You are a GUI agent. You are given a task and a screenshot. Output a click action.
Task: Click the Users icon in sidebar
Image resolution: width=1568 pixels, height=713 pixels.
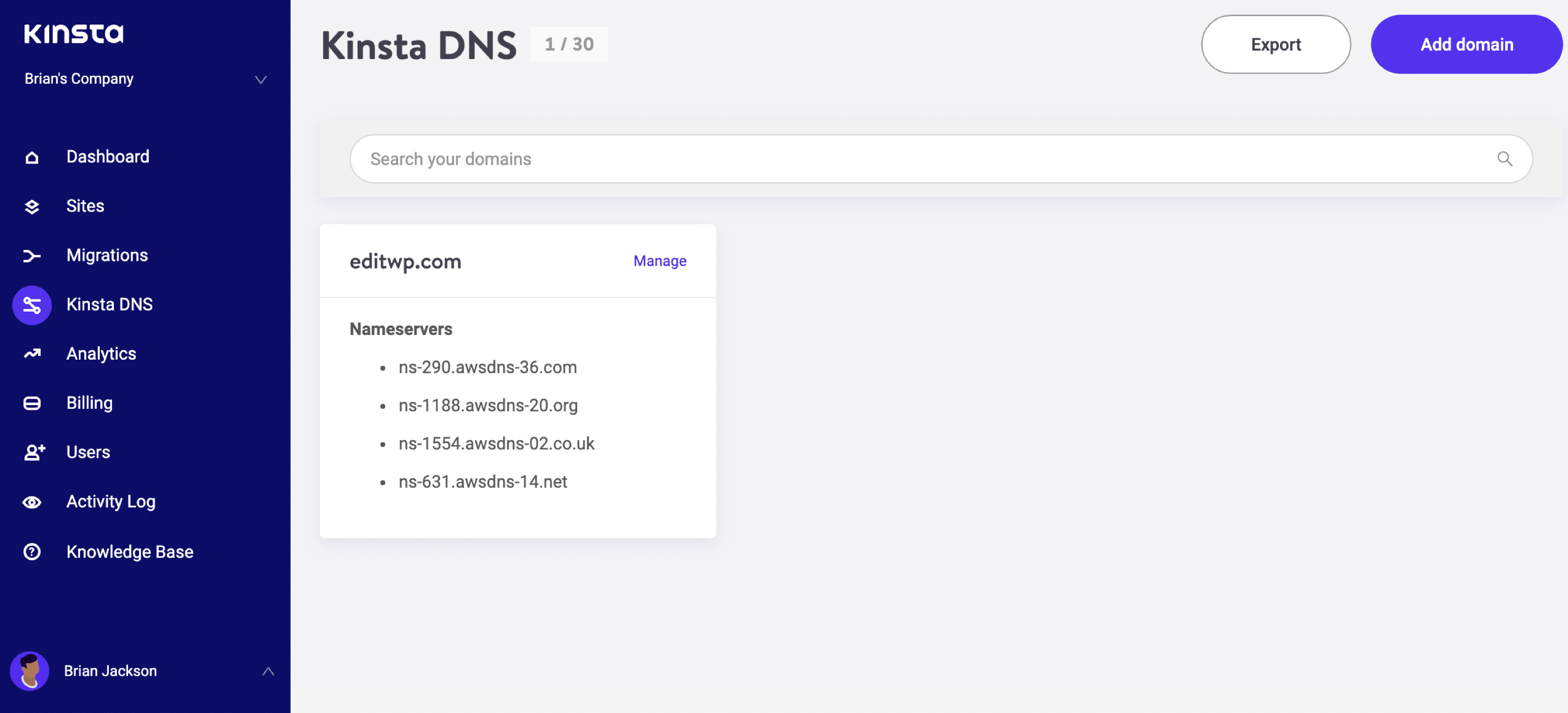pyautogui.click(x=33, y=451)
